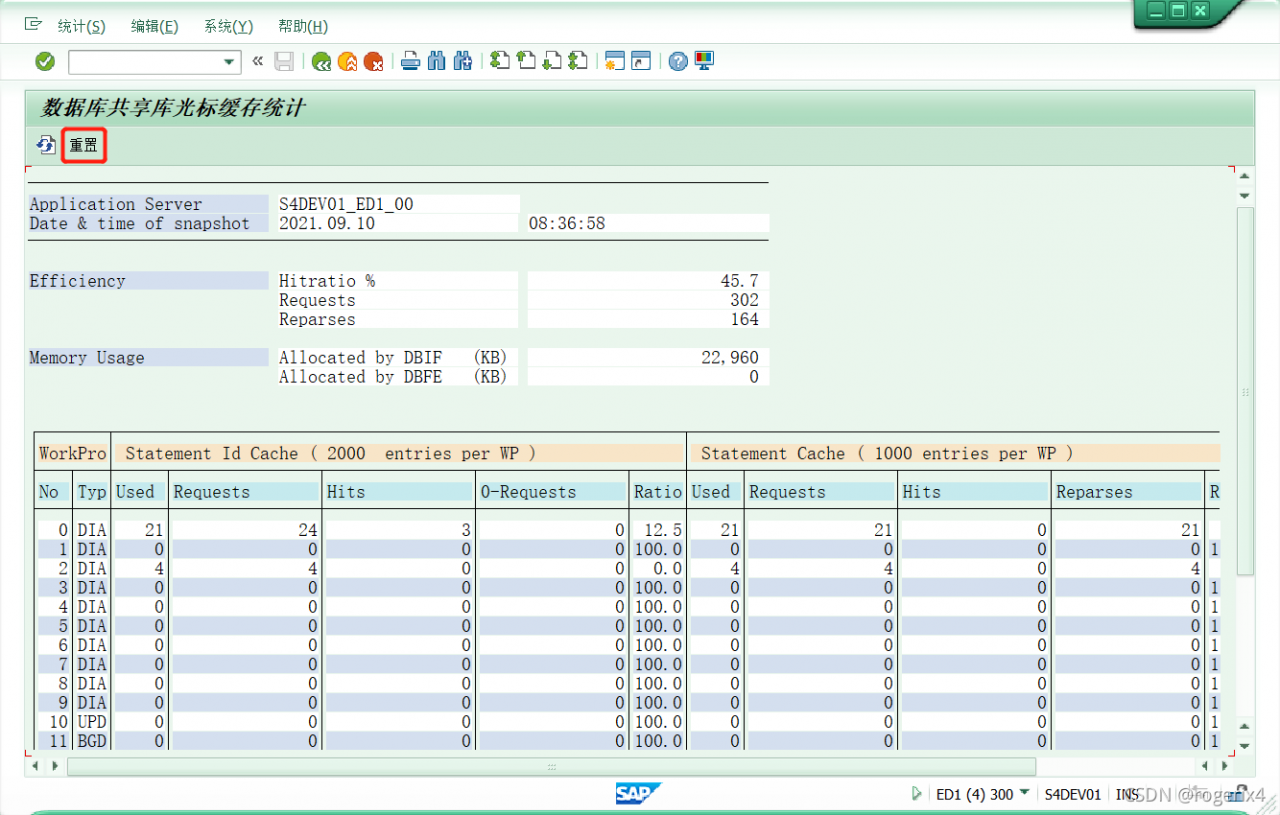Click the green Back arrow icon
This screenshot has height=815, width=1280.
click(x=321, y=62)
